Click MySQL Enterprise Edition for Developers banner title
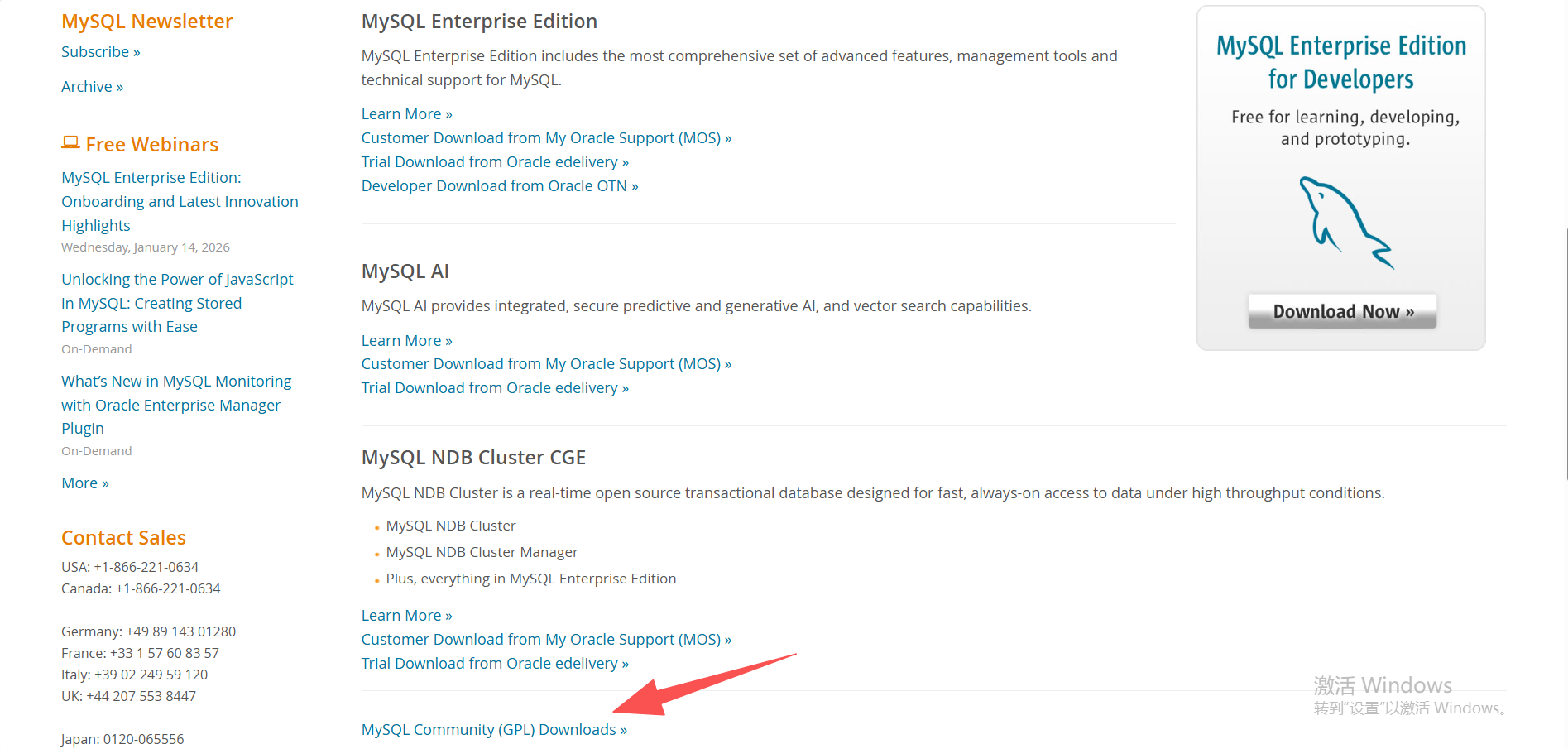Screen dimensions: 1568x749 point(1341,62)
